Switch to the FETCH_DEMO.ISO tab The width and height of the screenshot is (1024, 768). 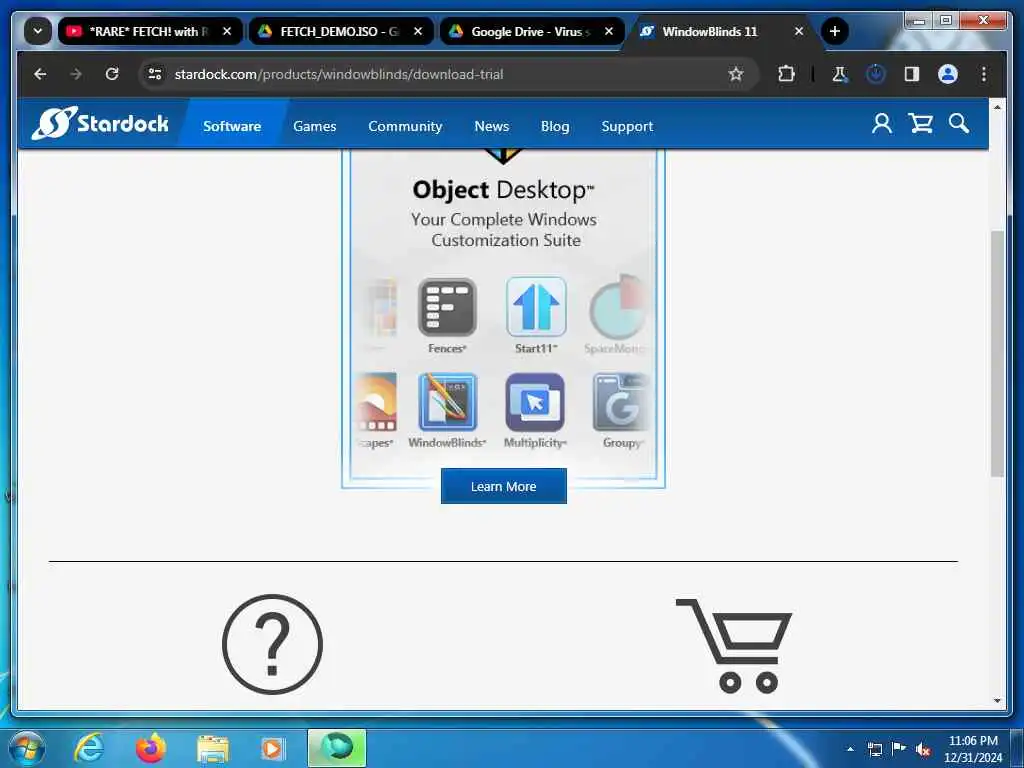pos(341,31)
